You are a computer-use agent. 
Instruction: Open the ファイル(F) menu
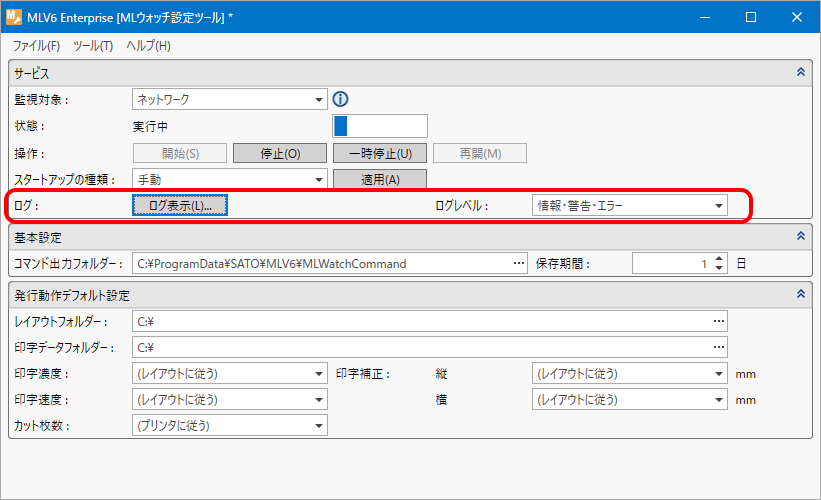(36, 46)
